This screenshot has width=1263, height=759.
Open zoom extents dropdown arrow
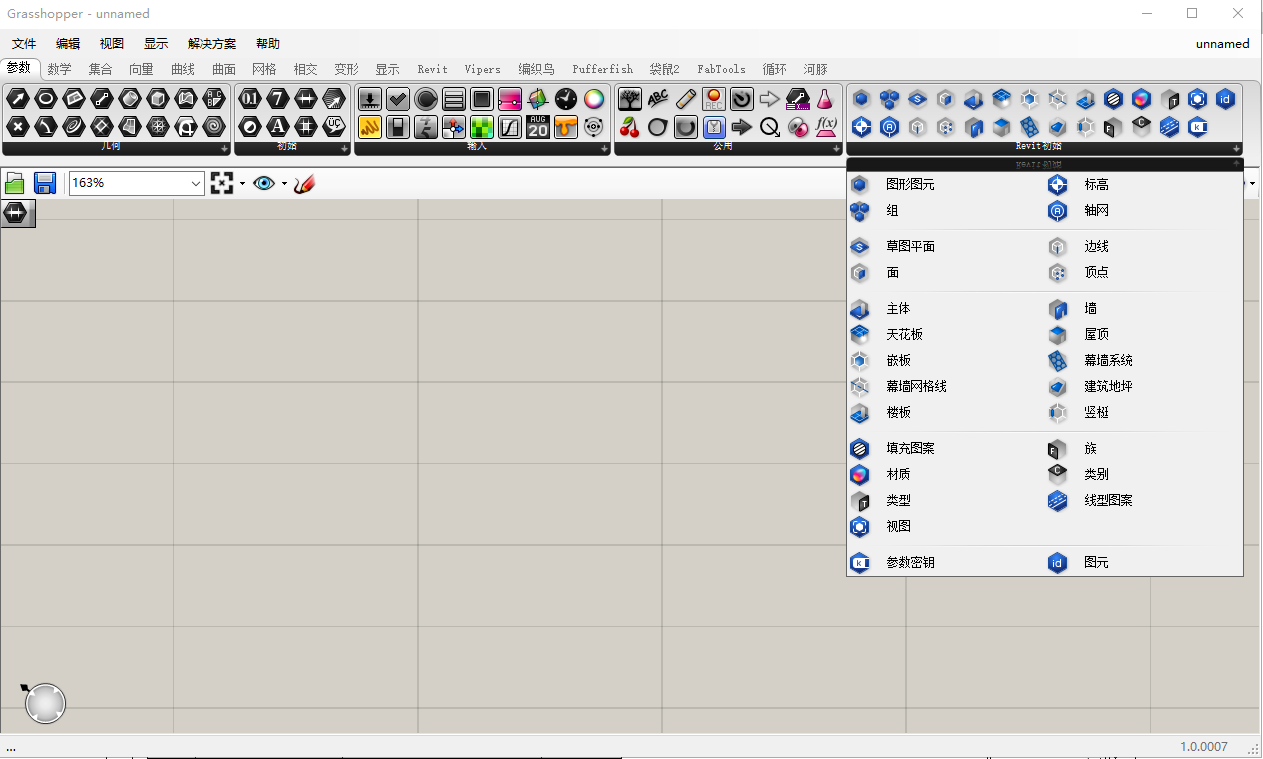pyautogui.click(x=242, y=184)
